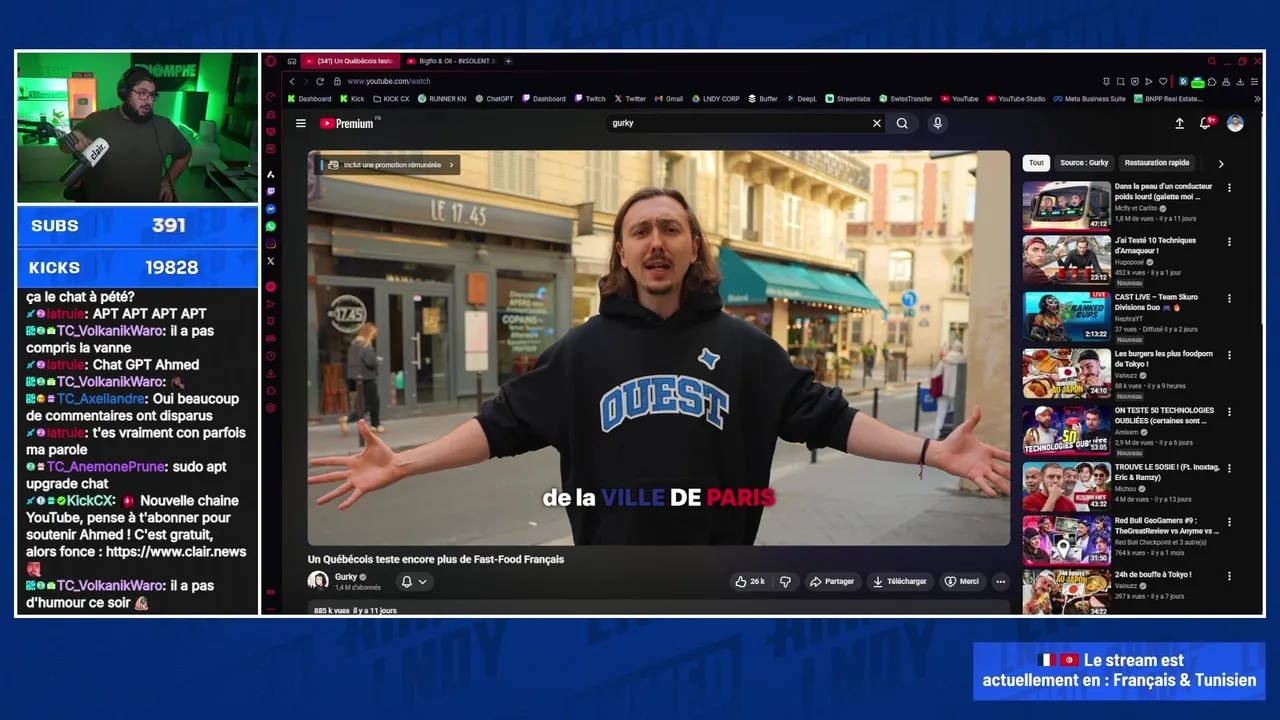
Task: Open Instagram from the Opera sidebar
Action: pos(270,244)
